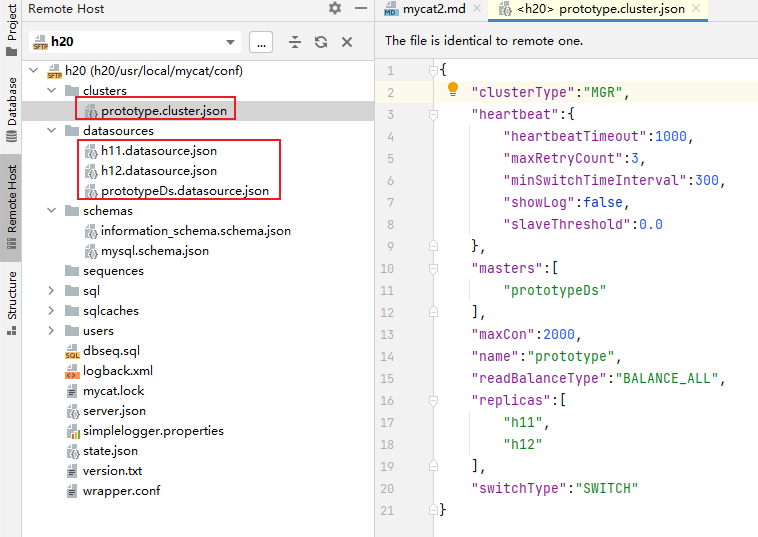Click the maxCon value 2000
This screenshot has width=758, height=537.
559,334
